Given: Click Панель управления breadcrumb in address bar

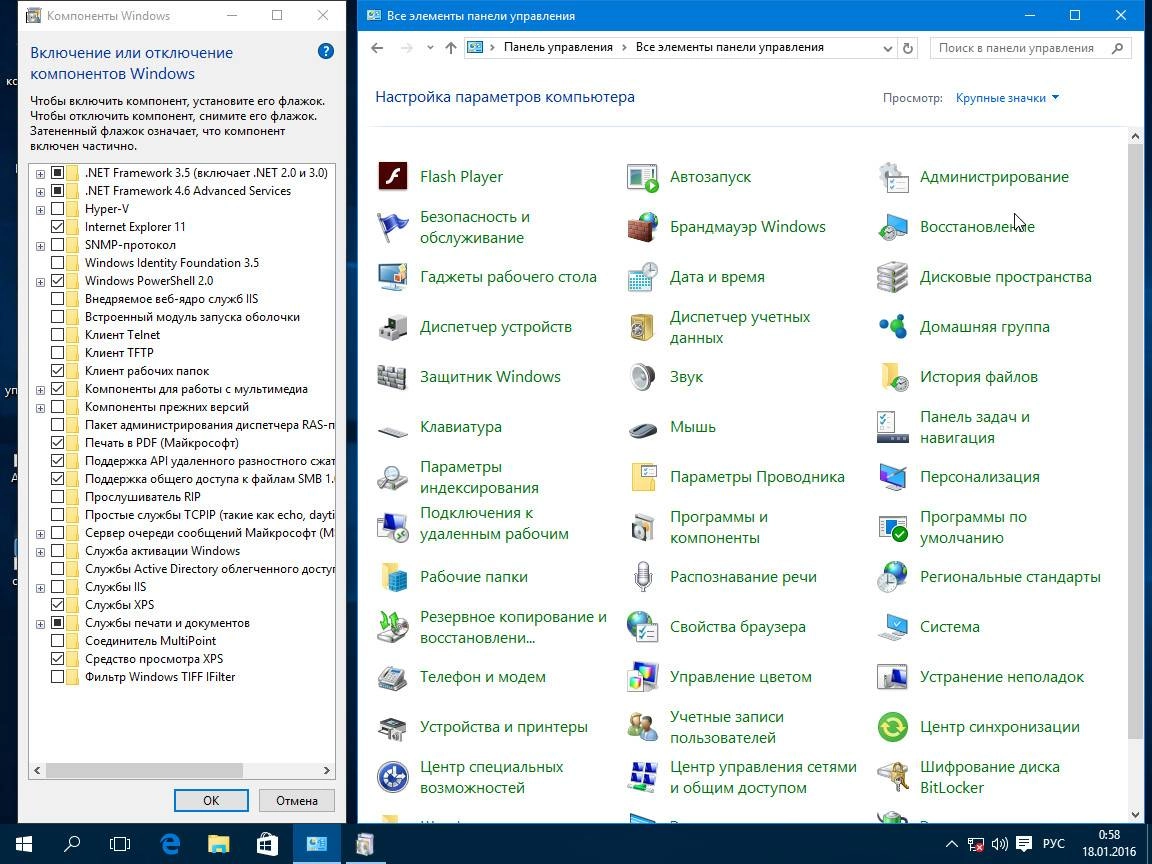Looking at the screenshot, I should coord(558,47).
